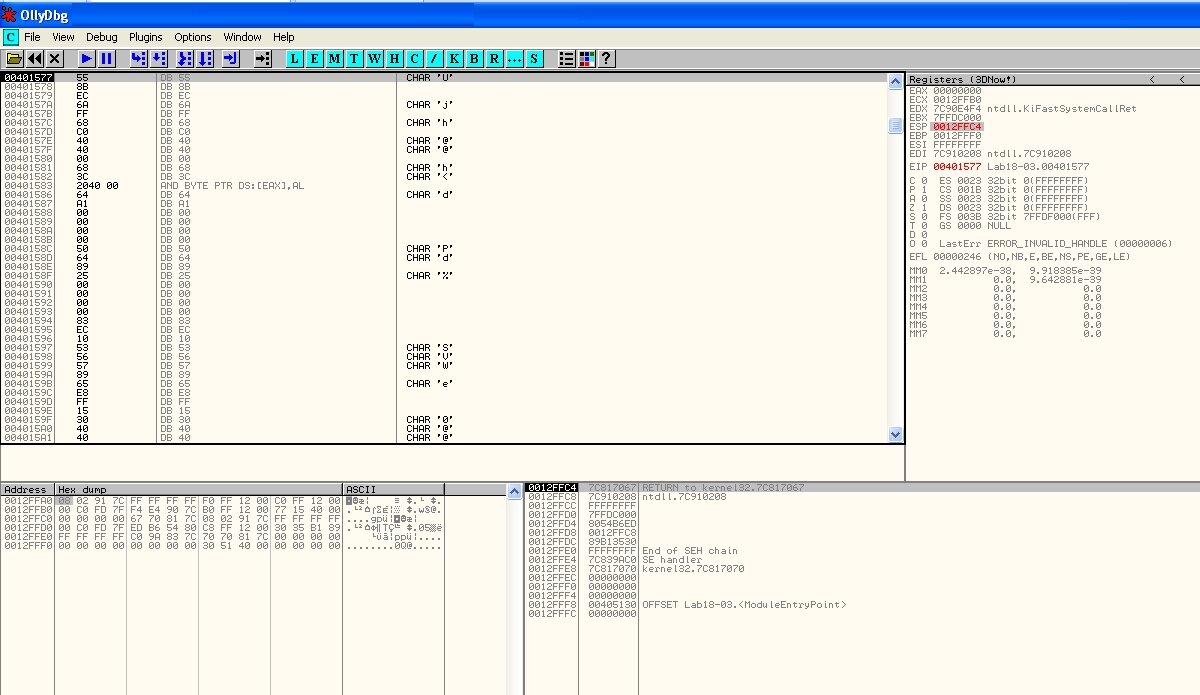Open the Debug menu
The image size is (1200, 695).
101,37
